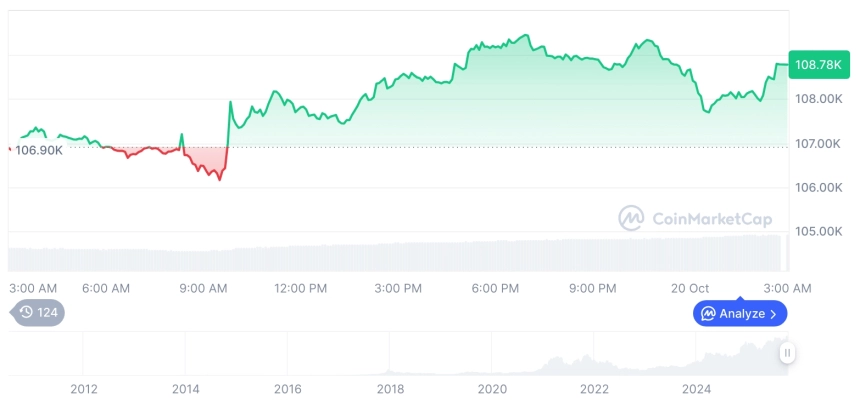Click the 12:00 PM time axis label

(x=301, y=288)
